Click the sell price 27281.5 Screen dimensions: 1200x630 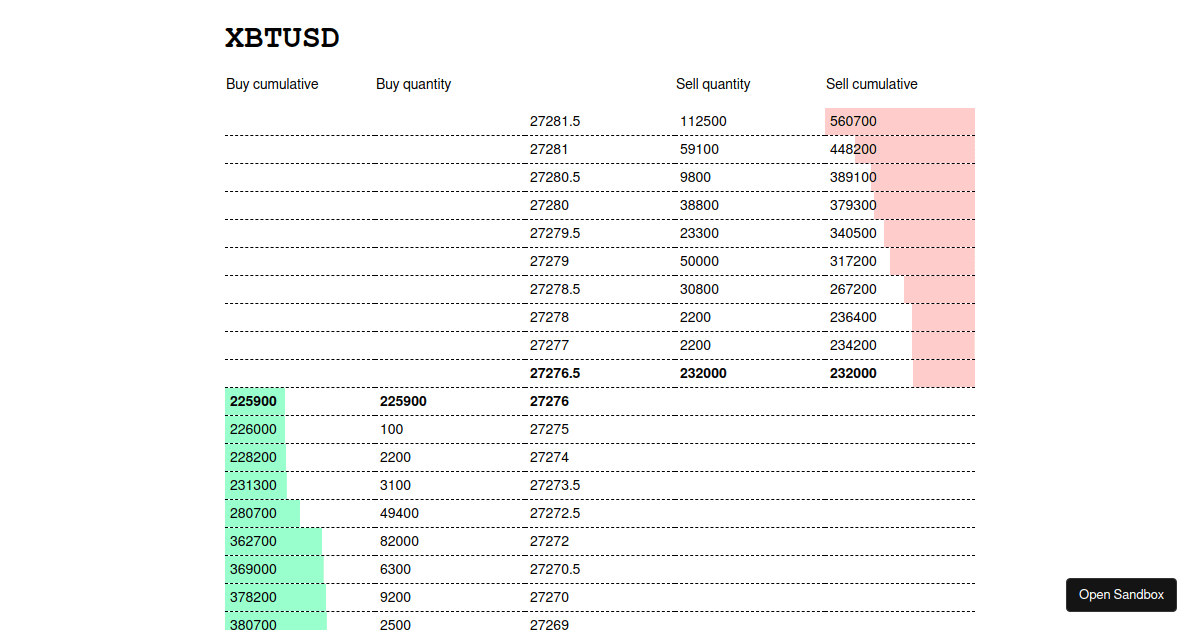tap(554, 121)
